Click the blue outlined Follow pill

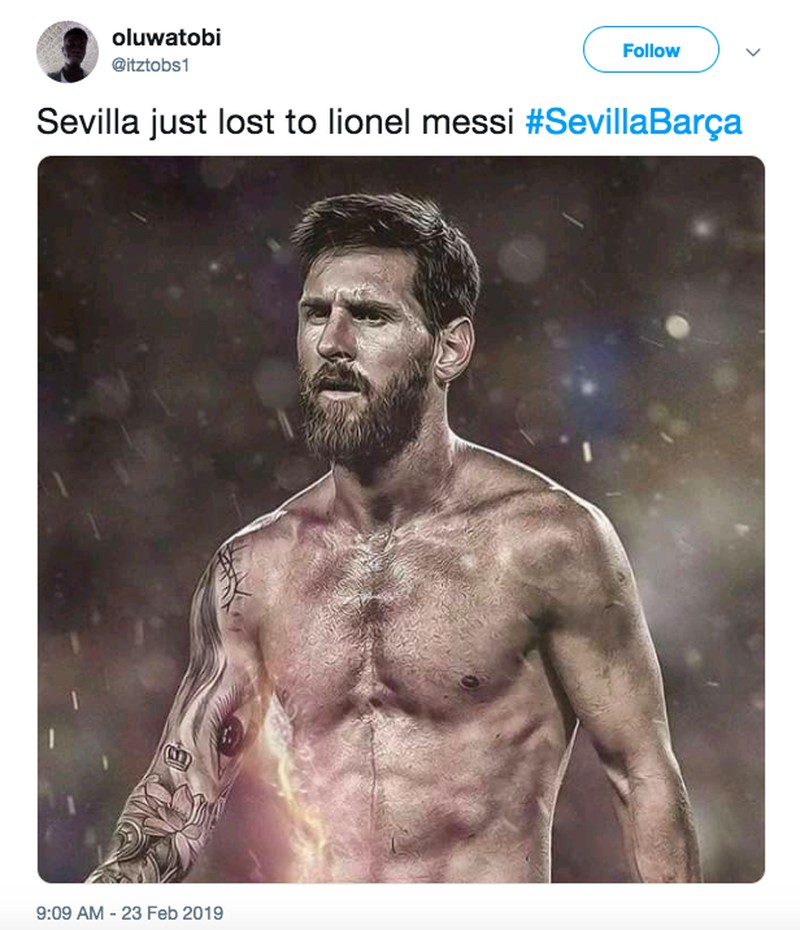[x=651, y=50]
